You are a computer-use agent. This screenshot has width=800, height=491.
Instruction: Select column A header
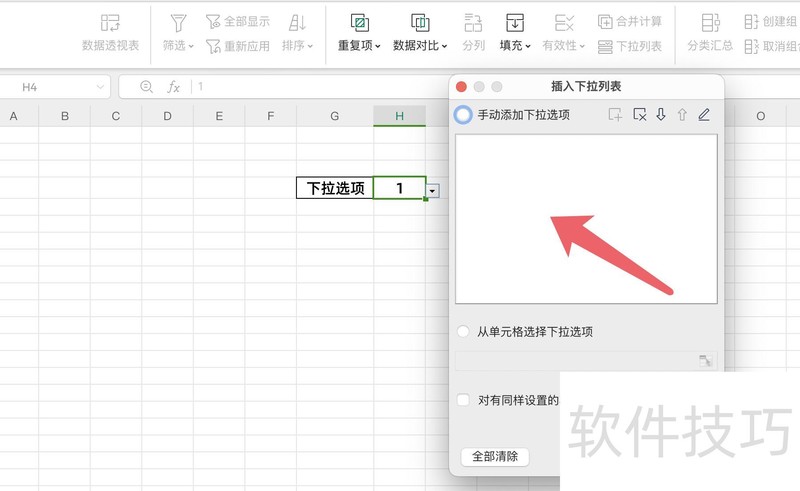[14, 116]
